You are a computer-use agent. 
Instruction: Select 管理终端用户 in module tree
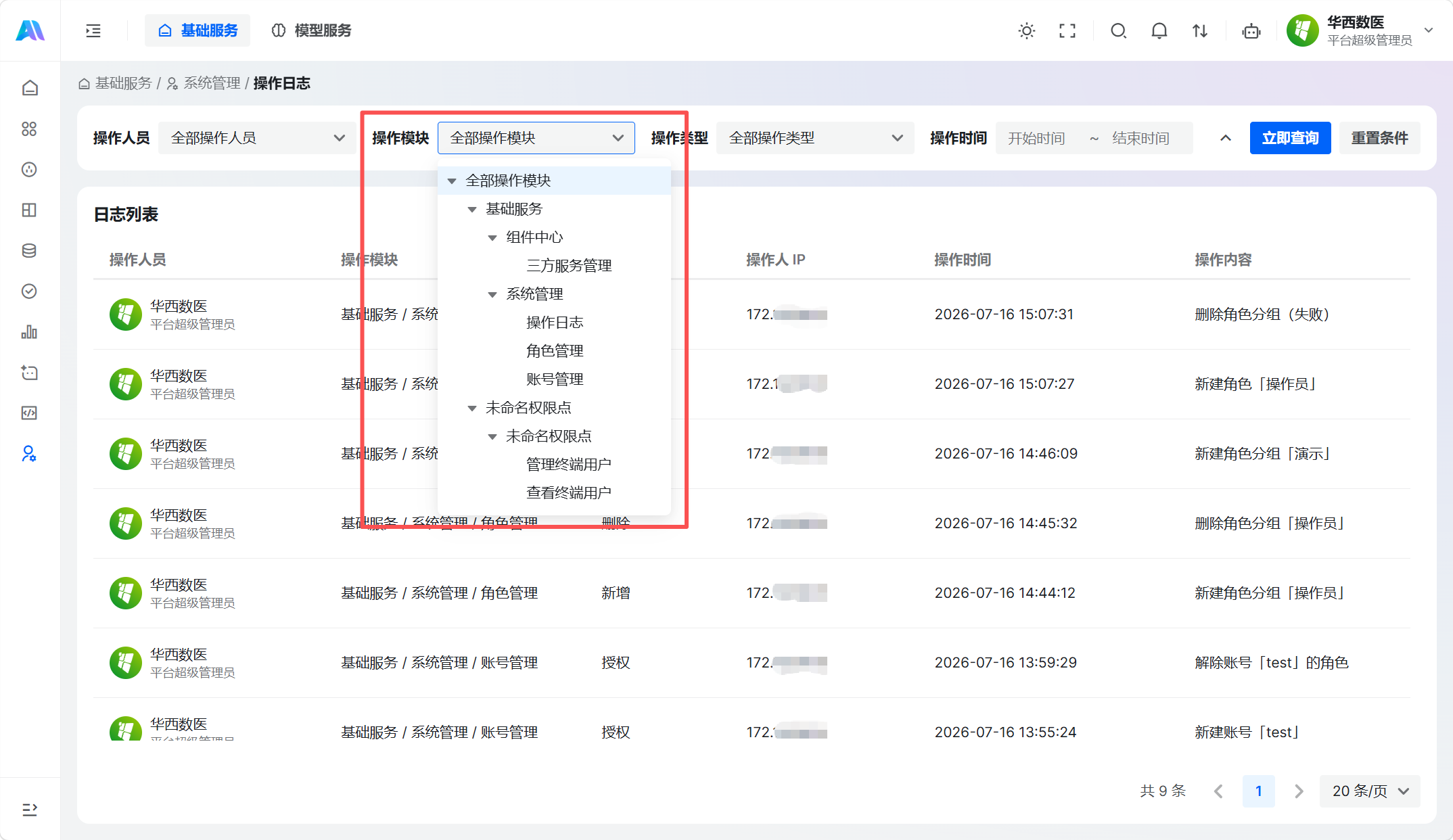569,465
